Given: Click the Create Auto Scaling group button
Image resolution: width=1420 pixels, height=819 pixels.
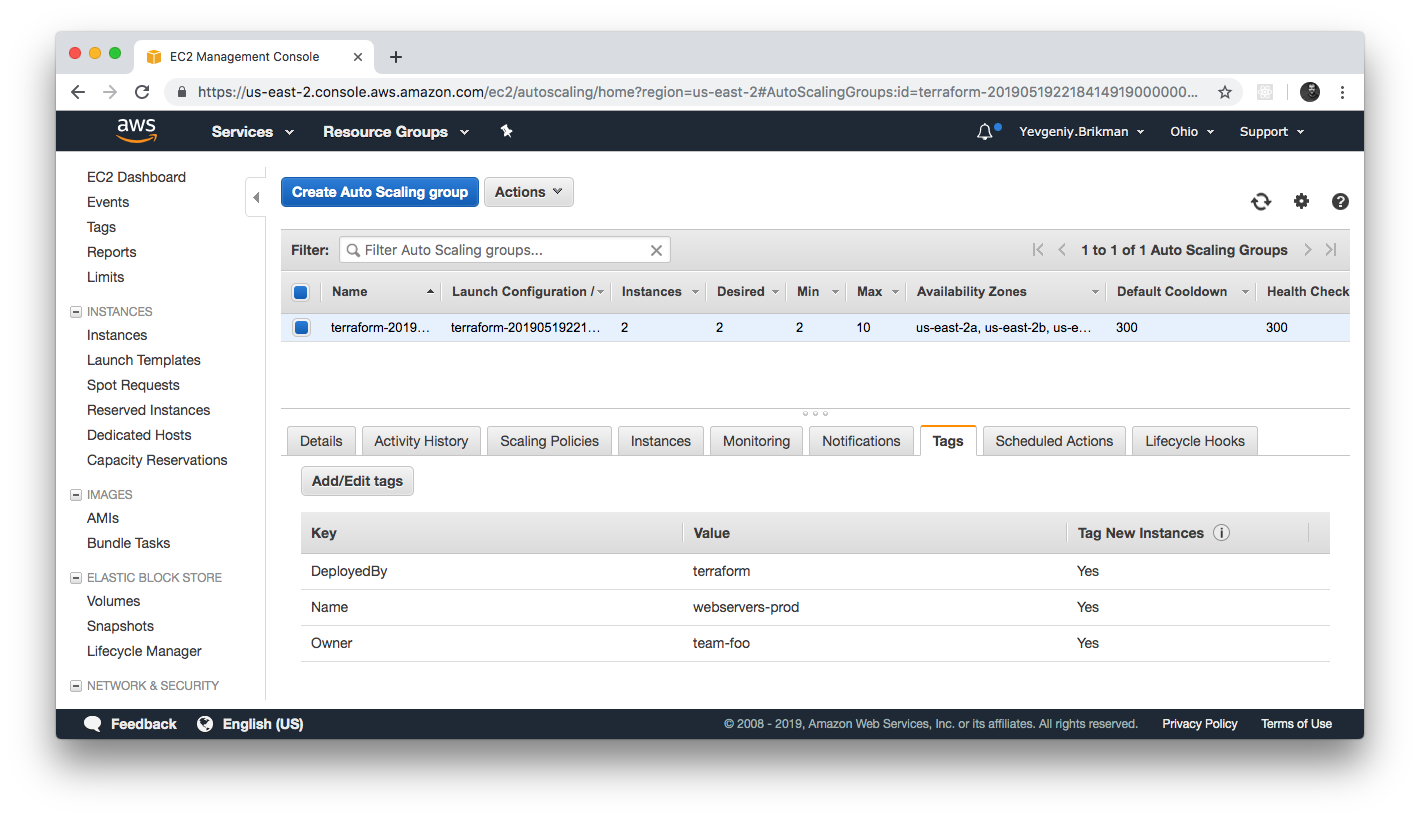Looking at the screenshot, I should click(x=379, y=192).
